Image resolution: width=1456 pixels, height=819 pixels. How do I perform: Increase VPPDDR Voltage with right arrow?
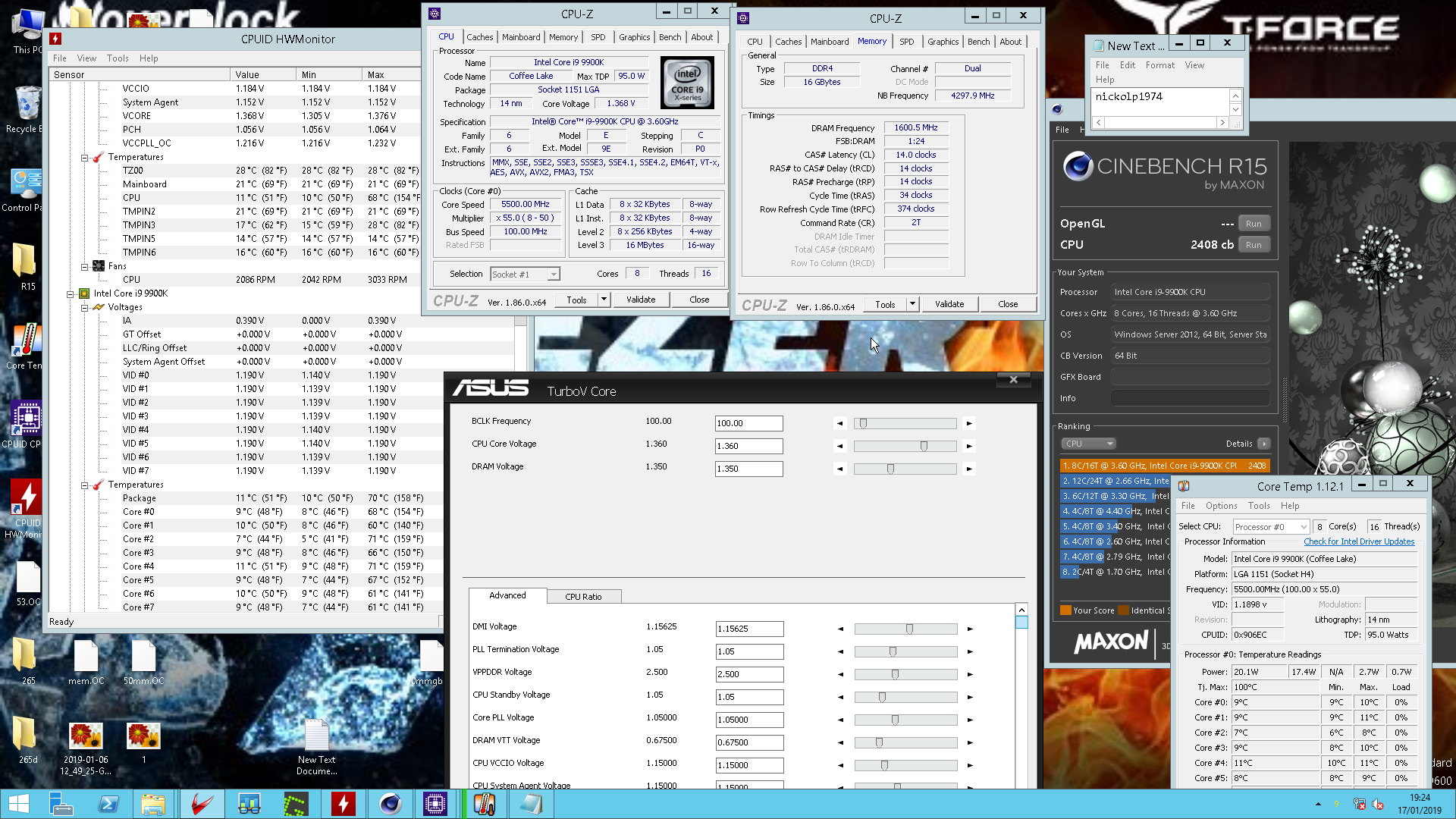tap(970, 674)
